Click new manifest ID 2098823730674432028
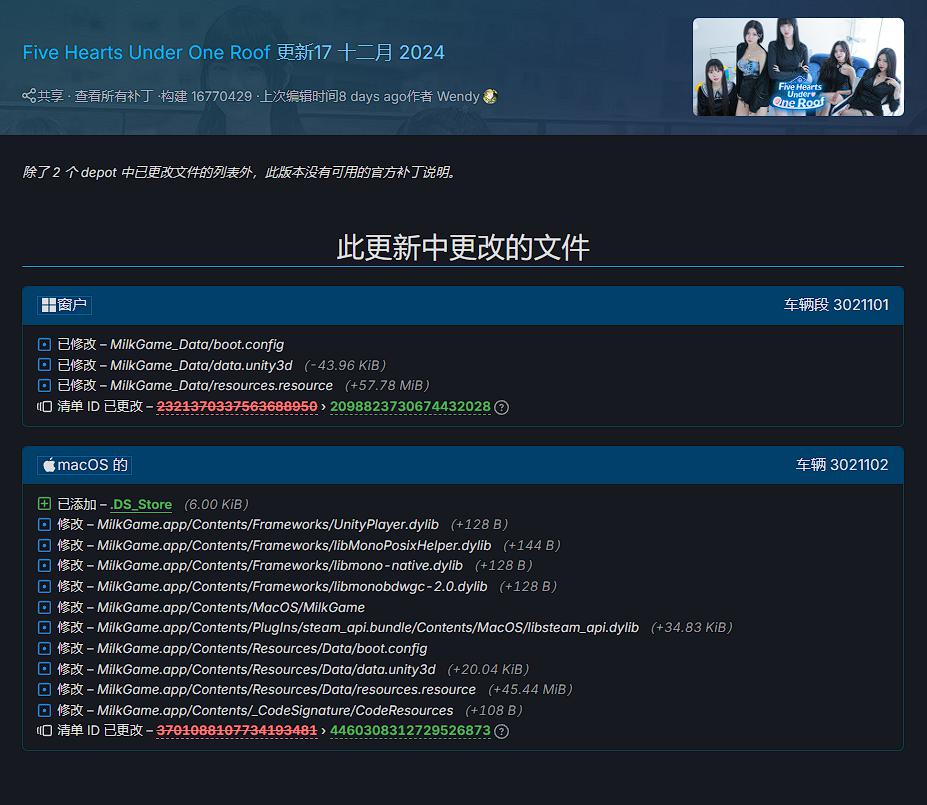This screenshot has height=805, width=927. tap(410, 407)
